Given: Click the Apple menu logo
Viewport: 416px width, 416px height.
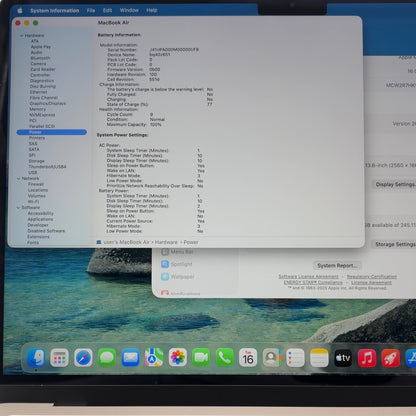Looking at the screenshot, I should pyautogui.click(x=20, y=11).
